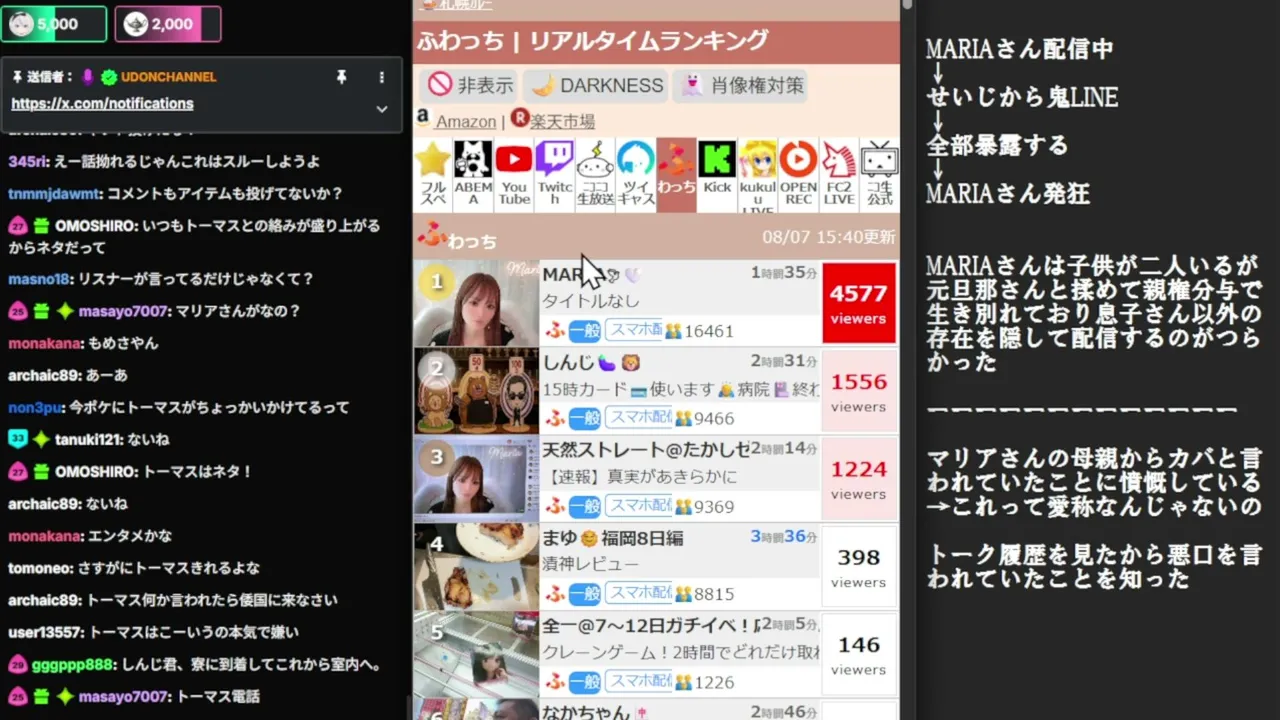1280x720 pixels.
Task: Open the まゆ 福岡8日編 streamer name
Action: tap(613, 539)
